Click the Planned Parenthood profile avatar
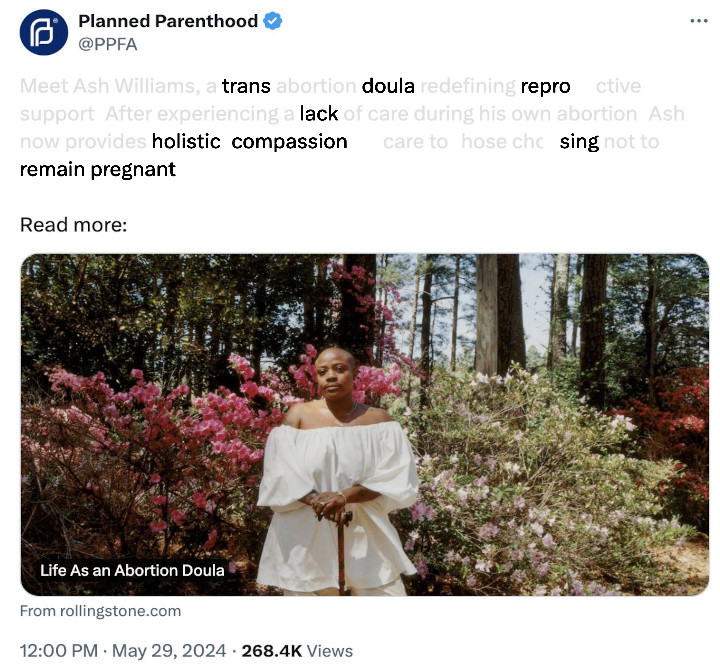This screenshot has height=666, width=720. 44,32
